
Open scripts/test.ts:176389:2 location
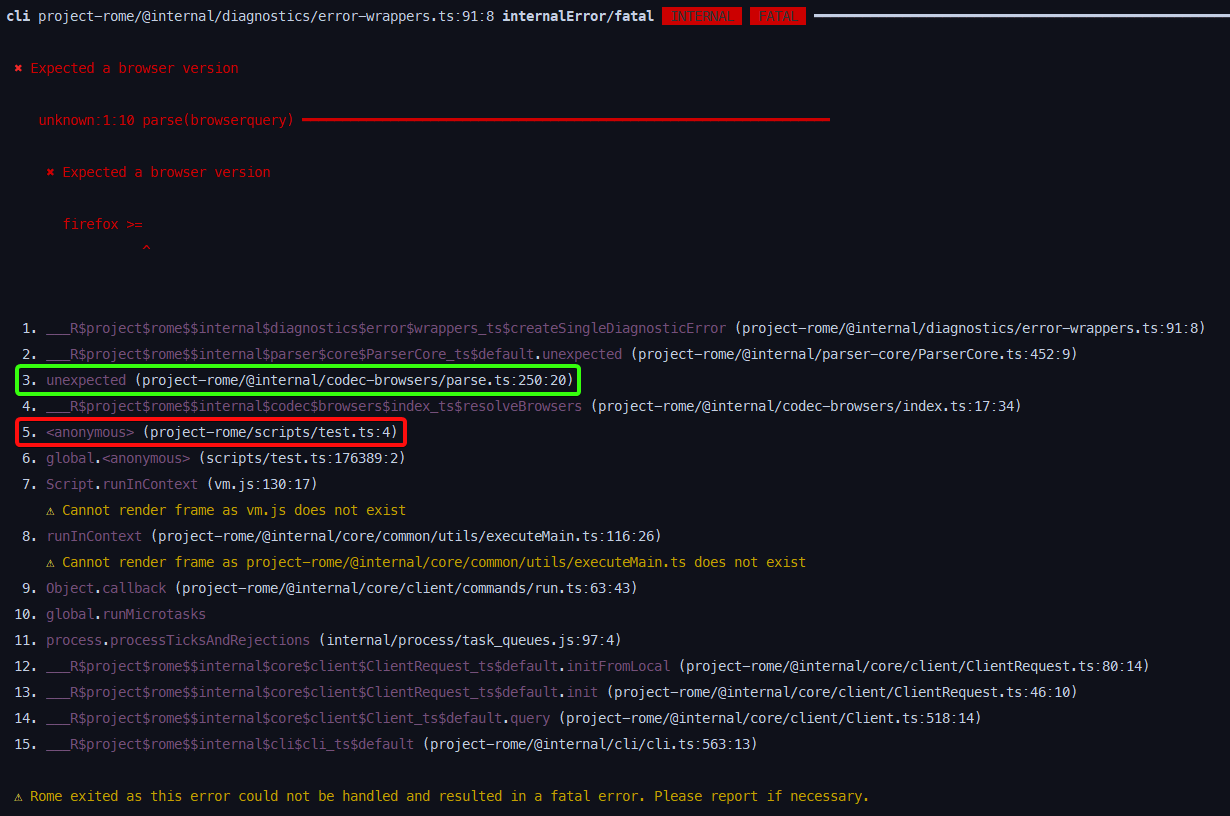(302, 458)
